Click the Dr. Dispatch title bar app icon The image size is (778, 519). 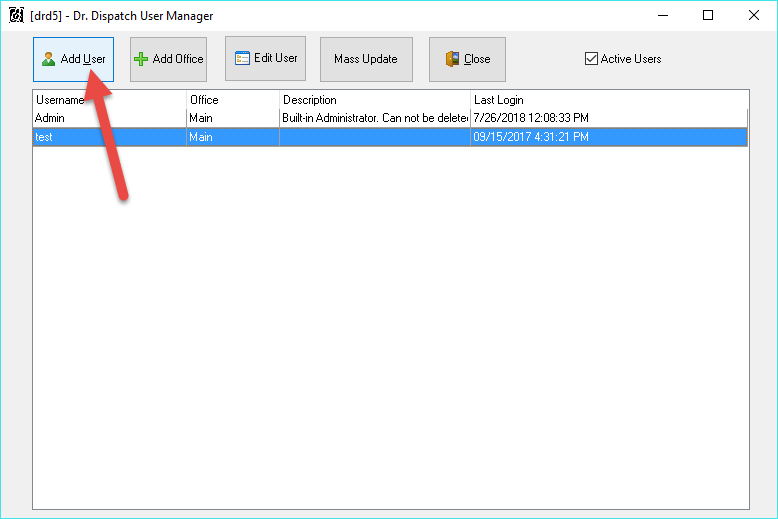click(16, 15)
